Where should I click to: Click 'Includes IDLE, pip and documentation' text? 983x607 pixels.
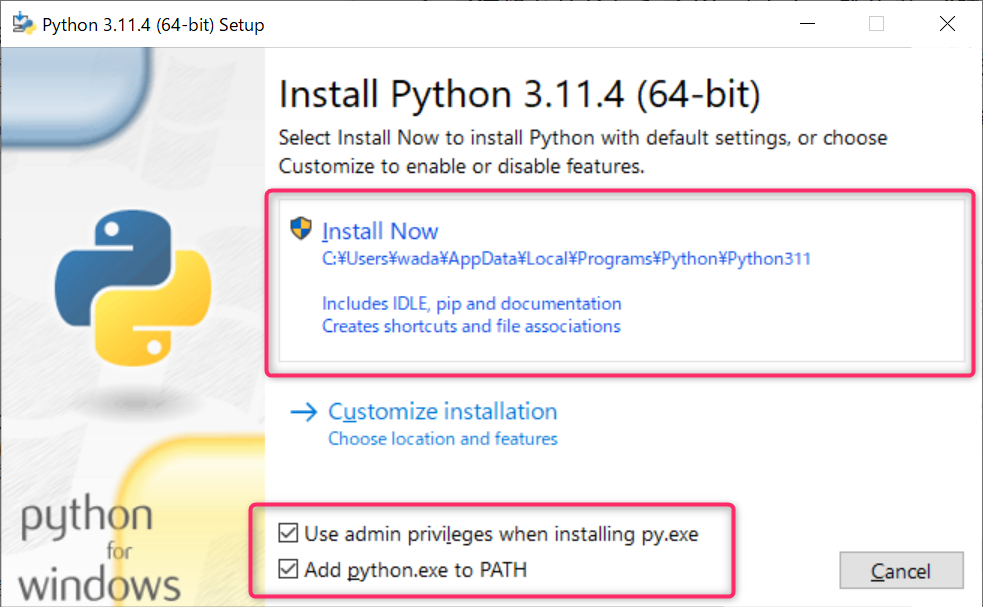pos(471,303)
